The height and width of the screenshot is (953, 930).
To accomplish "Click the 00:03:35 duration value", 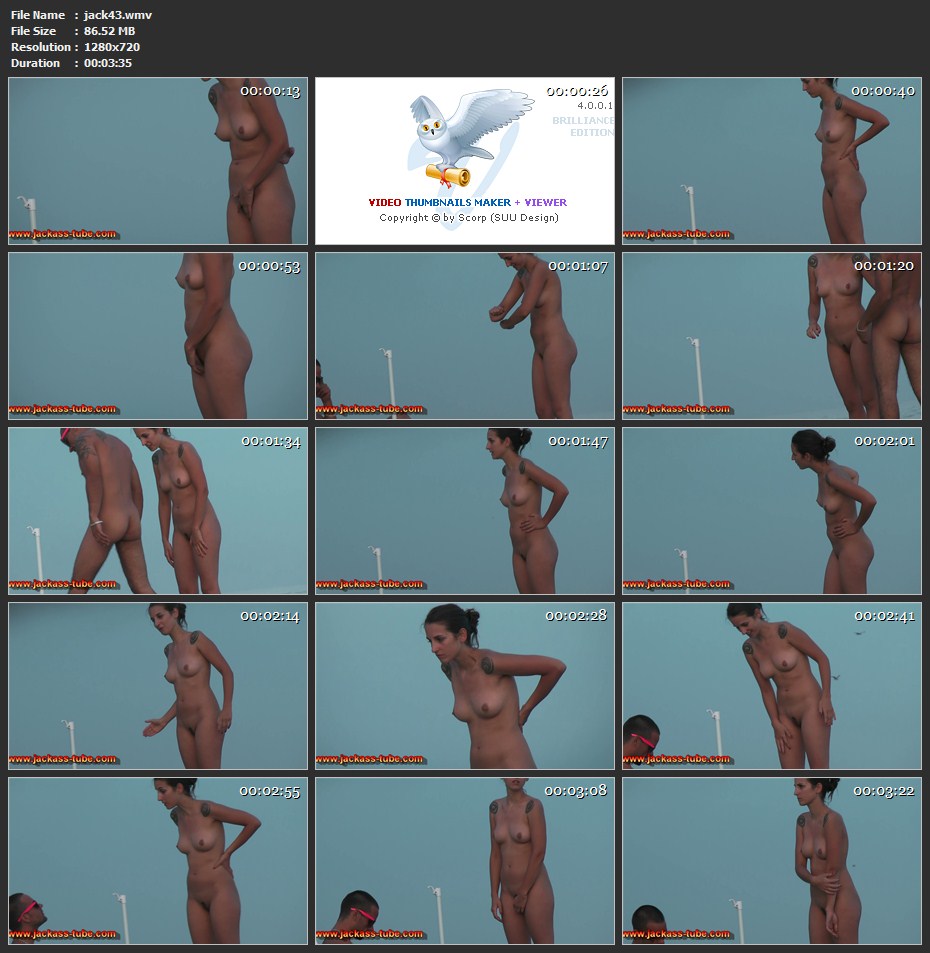I will click(108, 63).
